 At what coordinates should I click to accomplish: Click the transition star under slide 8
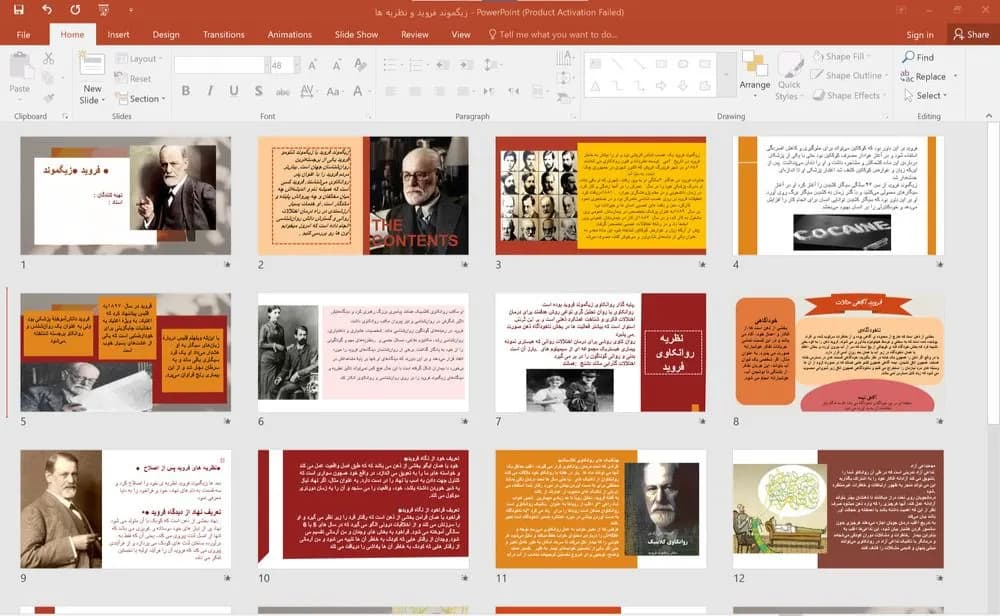[939, 421]
